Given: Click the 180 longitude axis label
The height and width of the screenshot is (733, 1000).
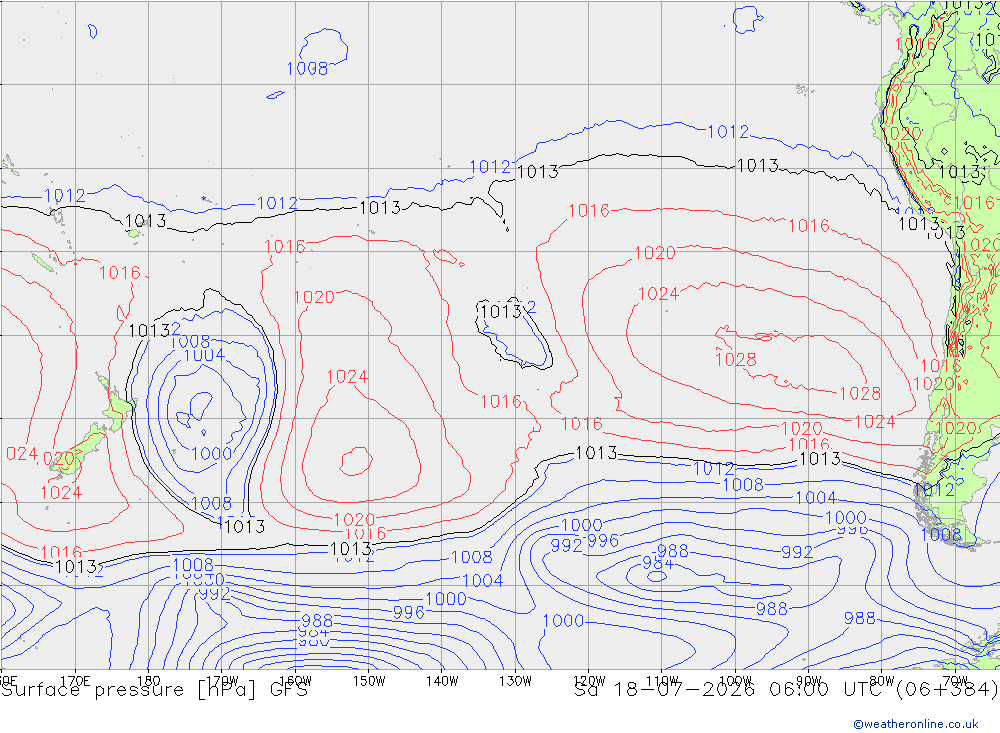Looking at the screenshot, I should (149, 681).
